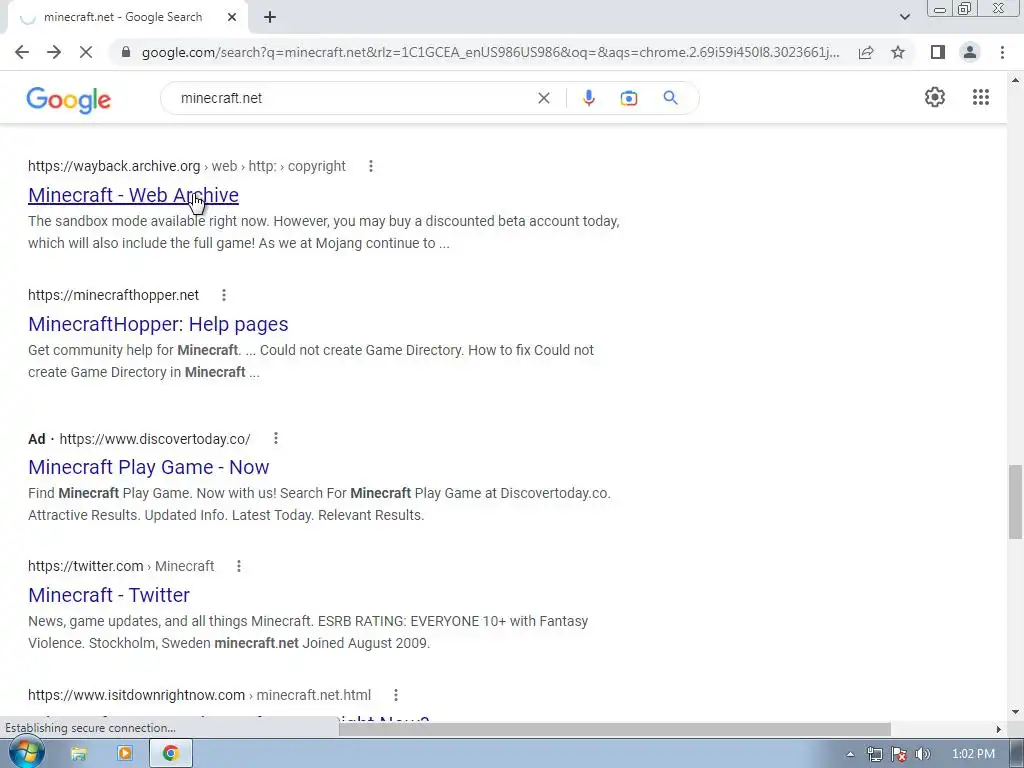The width and height of the screenshot is (1024, 768).
Task: Open the Minecraft Play Game - Now ad
Action: pyautogui.click(x=148, y=467)
